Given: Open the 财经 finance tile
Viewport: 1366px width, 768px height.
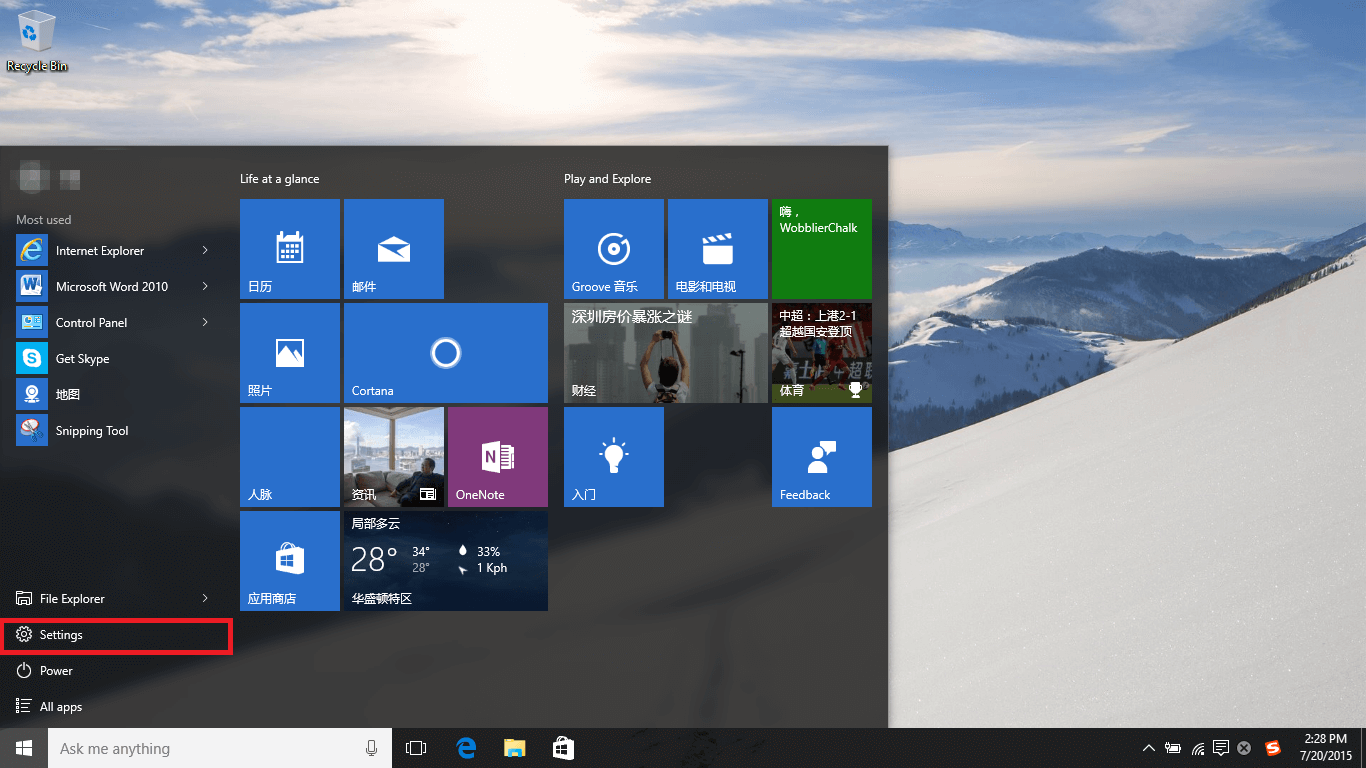Looking at the screenshot, I should [x=666, y=353].
